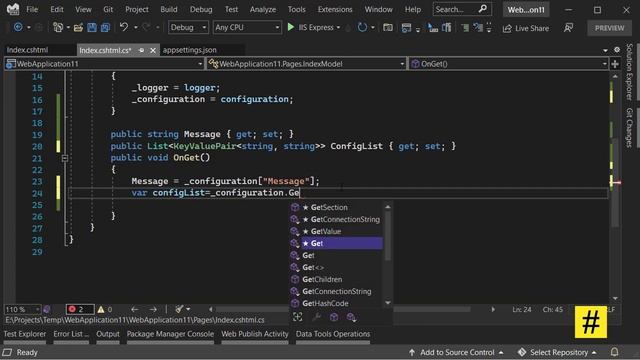Collapse the OnGet method outline expander

tap(65, 158)
